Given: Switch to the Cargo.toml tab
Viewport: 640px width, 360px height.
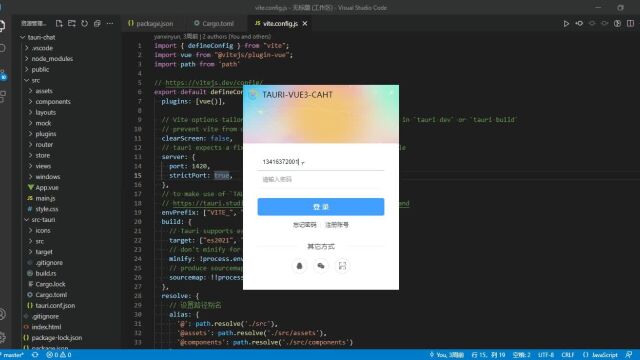Looking at the screenshot, I should (x=214, y=24).
